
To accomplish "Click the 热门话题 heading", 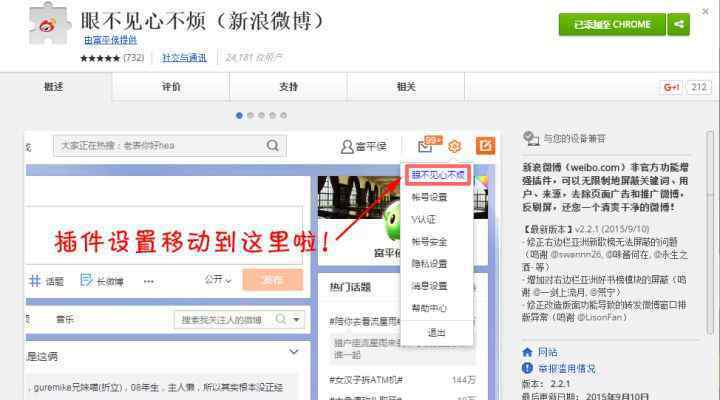I will click(x=350, y=287).
